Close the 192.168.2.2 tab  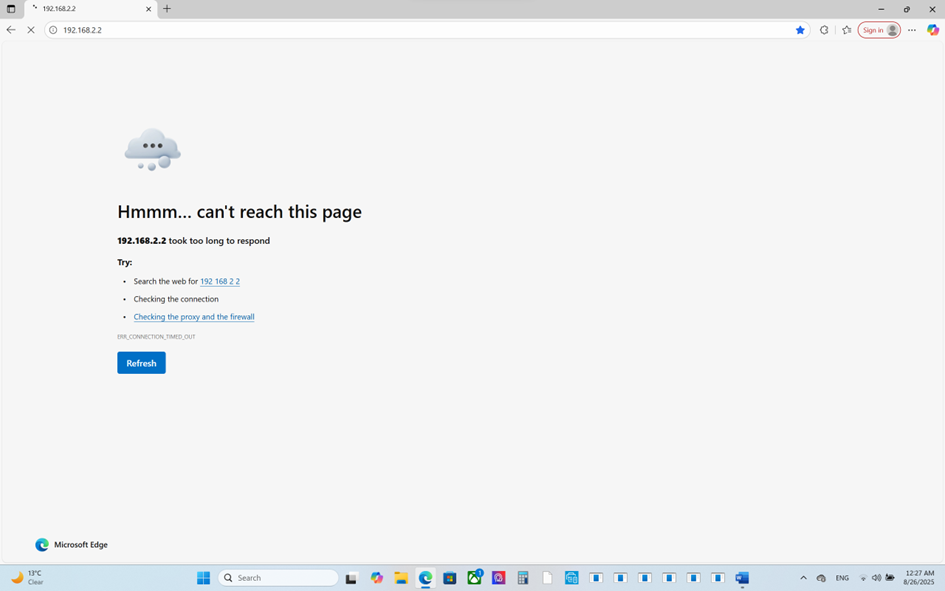click(148, 9)
